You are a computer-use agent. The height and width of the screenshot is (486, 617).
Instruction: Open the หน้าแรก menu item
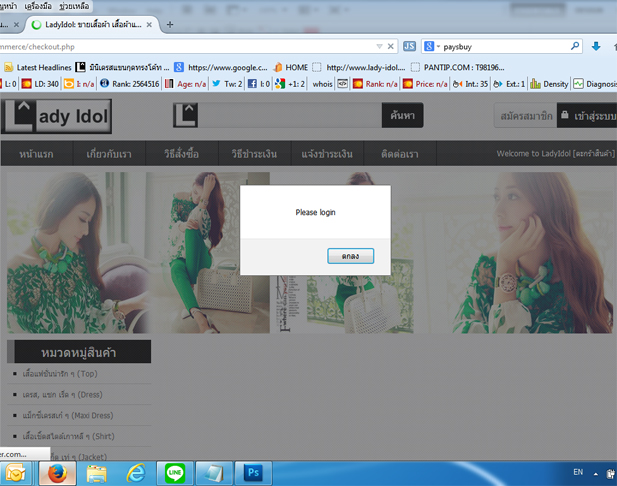[37, 153]
